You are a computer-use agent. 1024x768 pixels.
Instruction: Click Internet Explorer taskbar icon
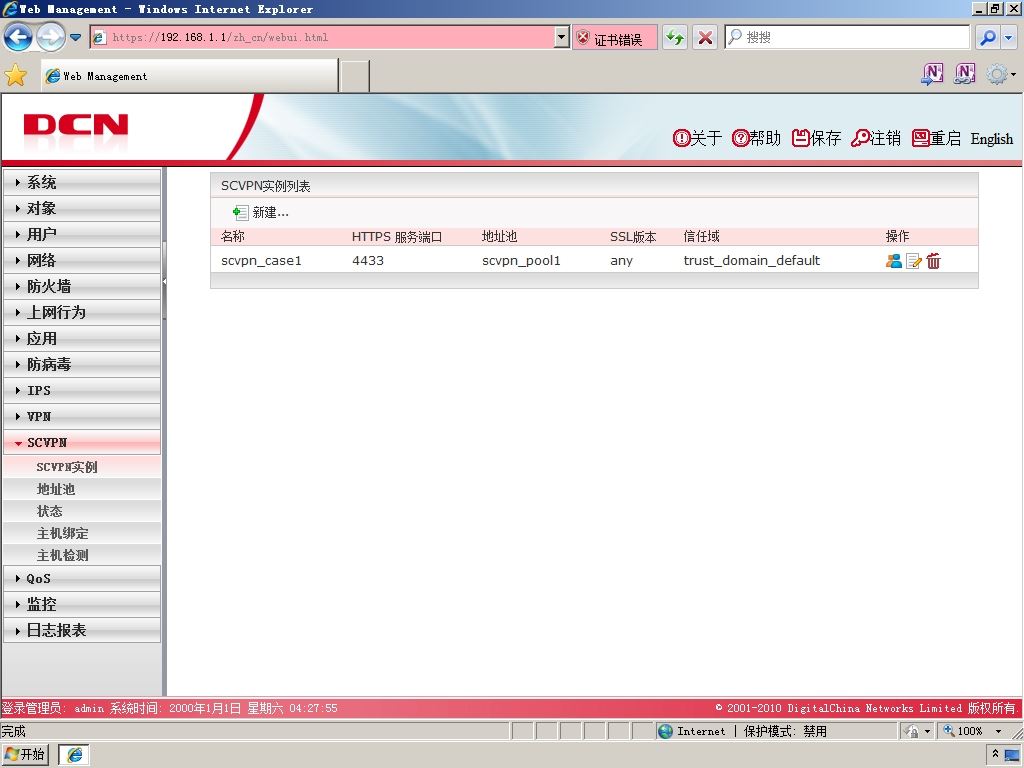(74, 755)
